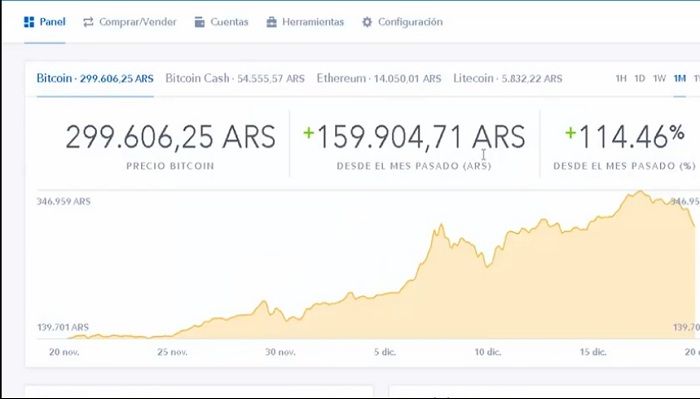
Task: Open the Ethereum price tab
Action: [378, 78]
